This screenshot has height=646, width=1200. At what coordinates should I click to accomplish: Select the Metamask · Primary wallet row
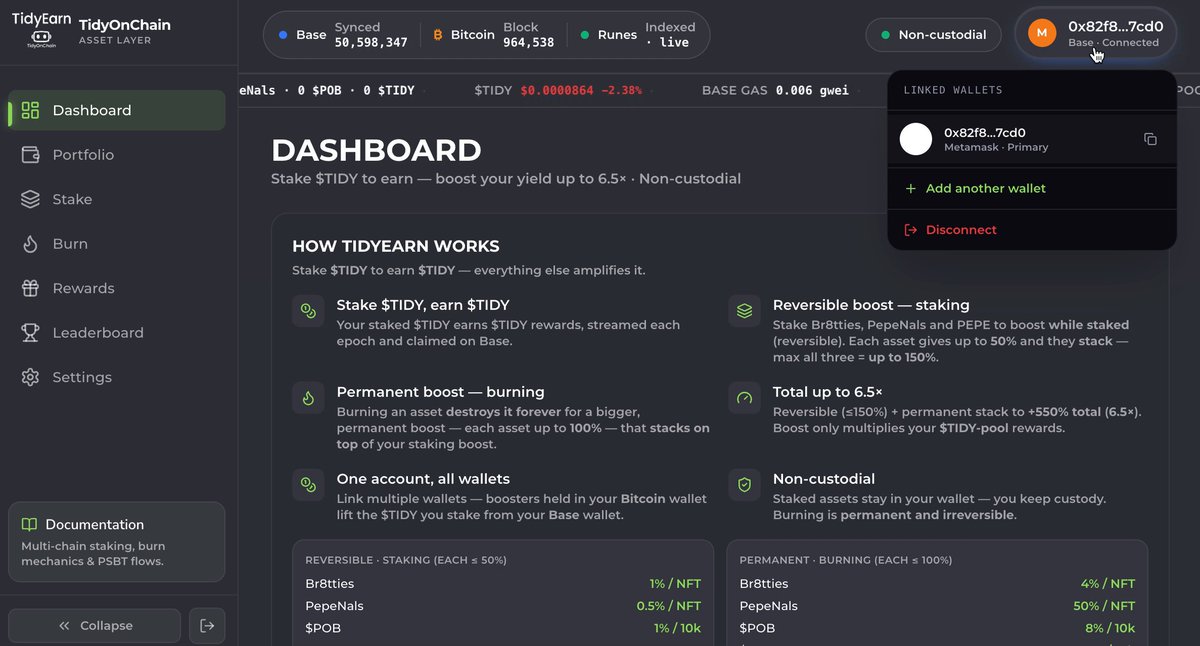pos(1030,139)
